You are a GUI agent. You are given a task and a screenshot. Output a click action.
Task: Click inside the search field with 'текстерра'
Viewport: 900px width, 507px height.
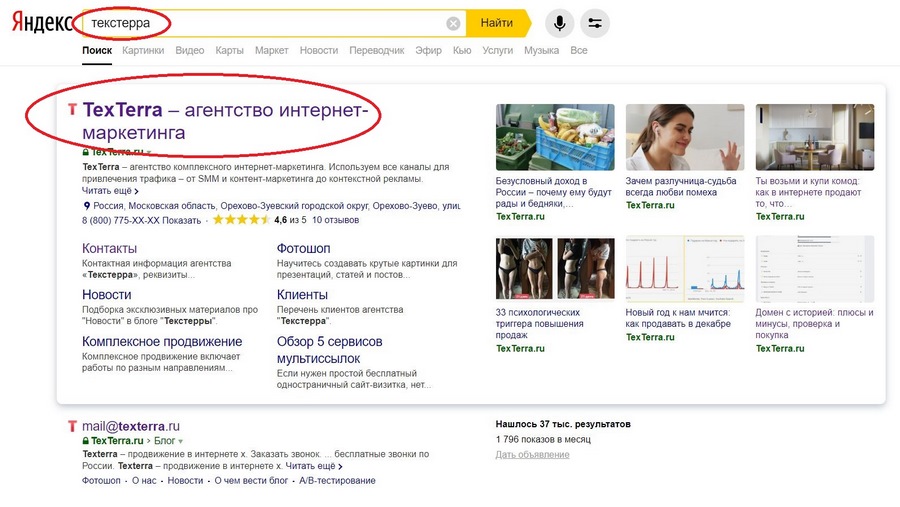pyautogui.click(x=260, y=23)
